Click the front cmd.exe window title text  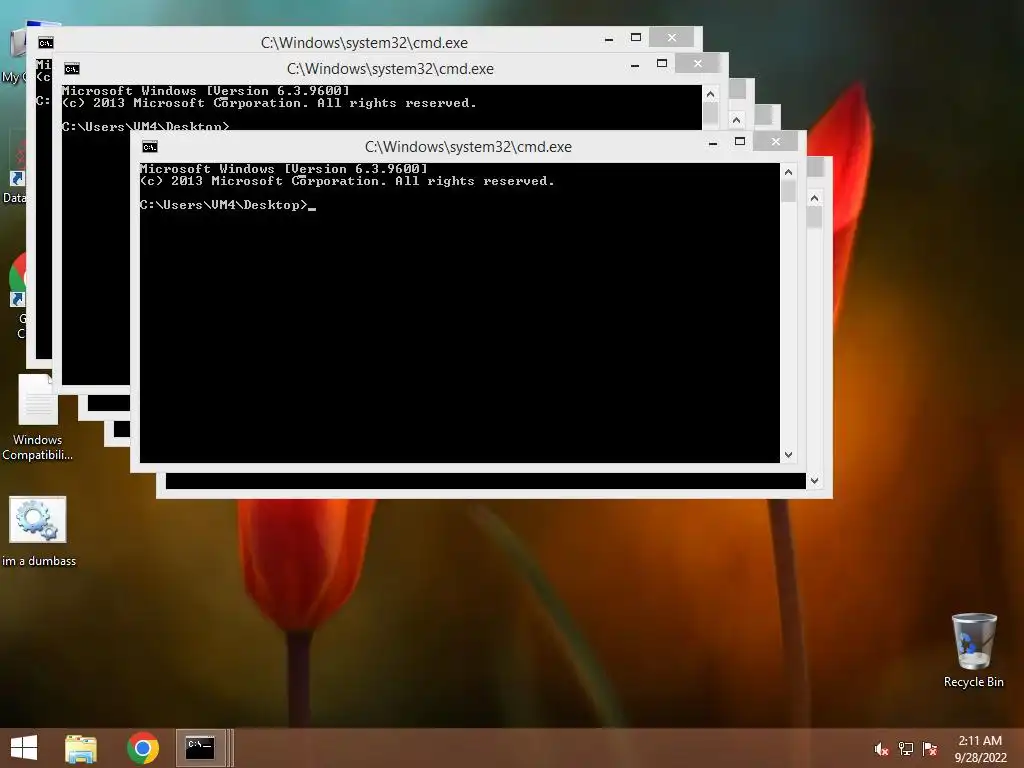pyautogui.click(x=468, y=147)
